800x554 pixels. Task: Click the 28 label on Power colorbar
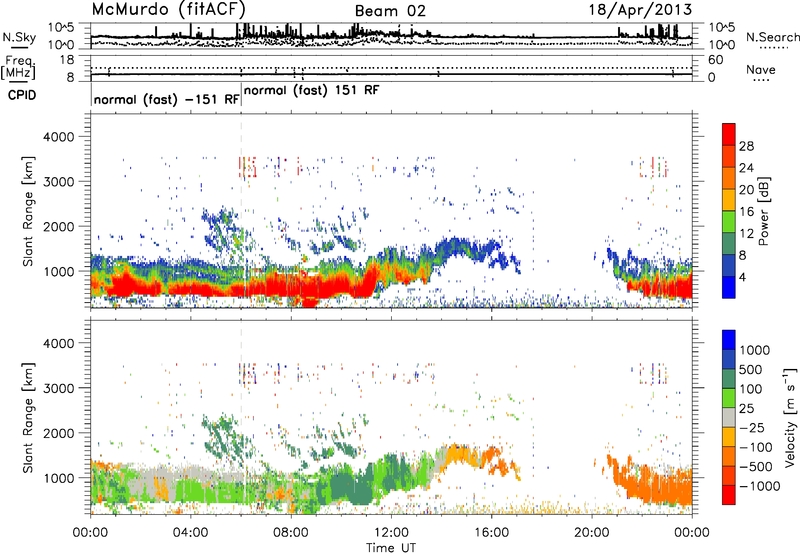746,146
